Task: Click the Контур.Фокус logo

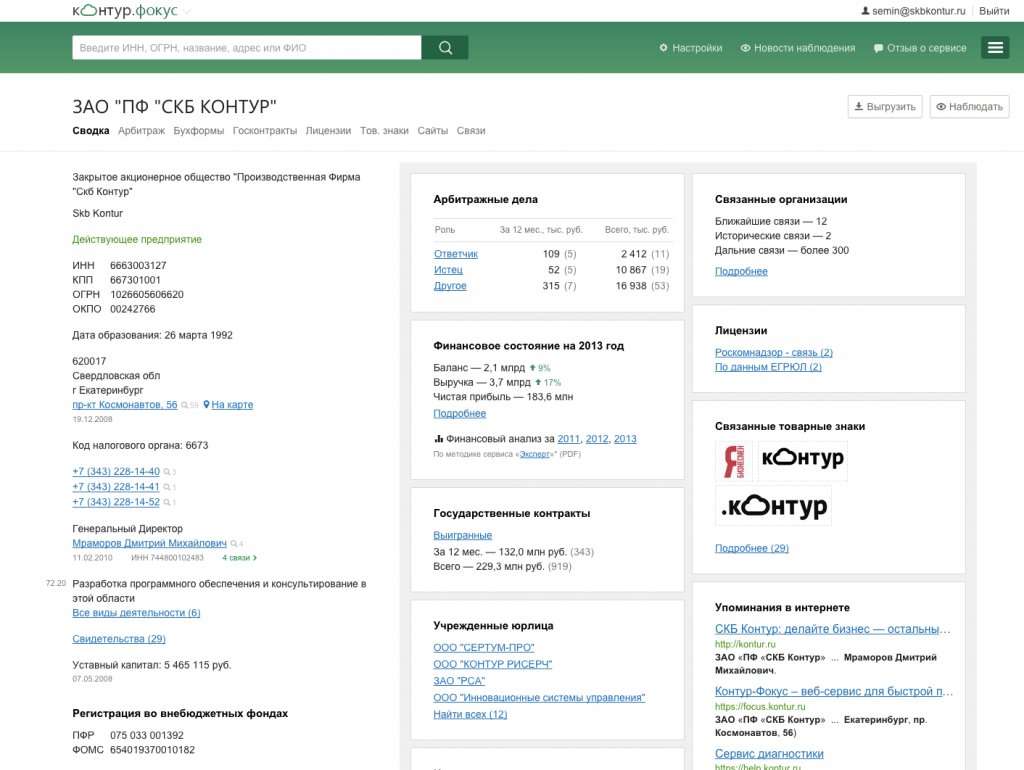Action: tap(125, 10)
